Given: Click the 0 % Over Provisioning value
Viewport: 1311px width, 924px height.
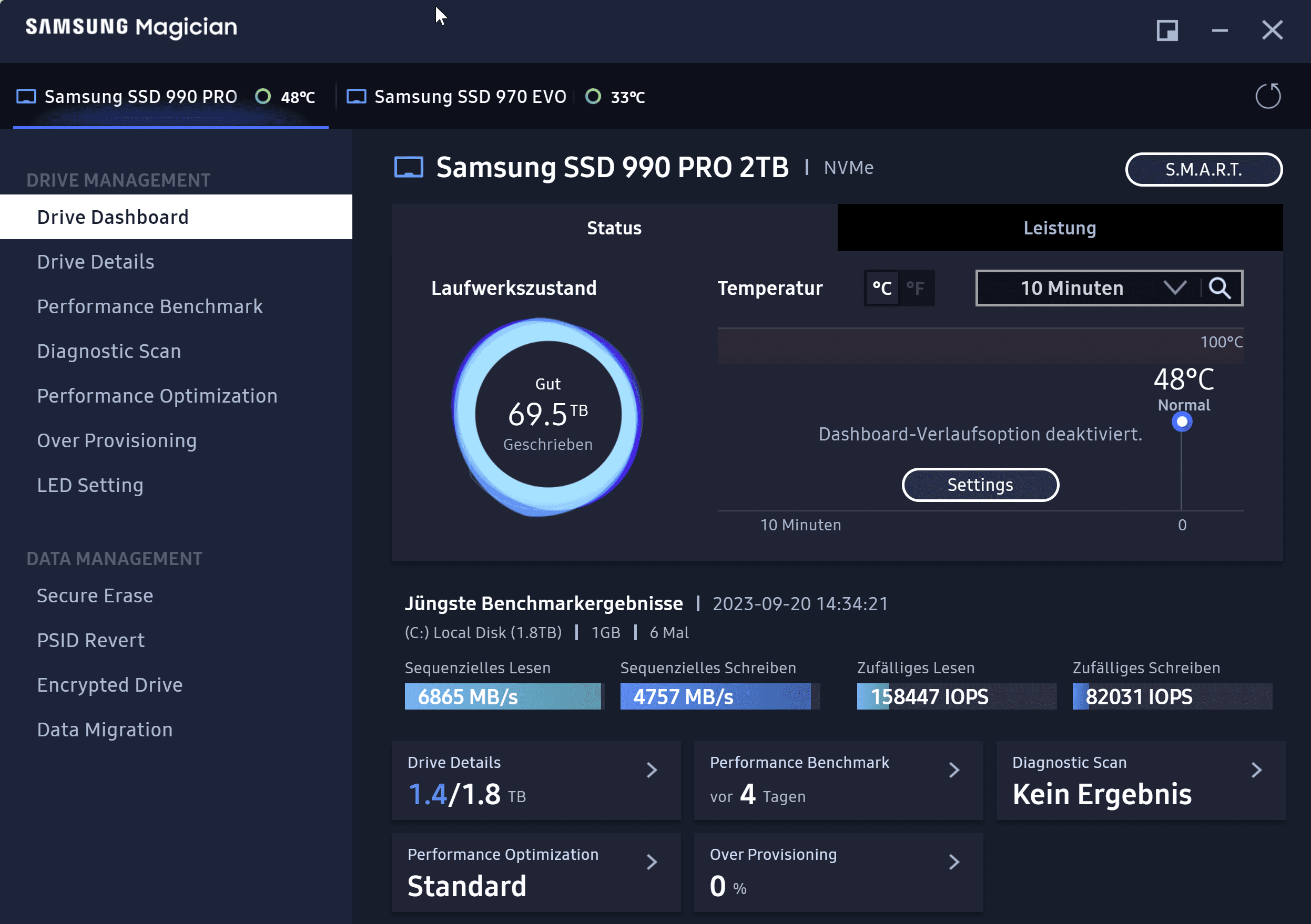Looking at the screenshot, I should (728, 886).
